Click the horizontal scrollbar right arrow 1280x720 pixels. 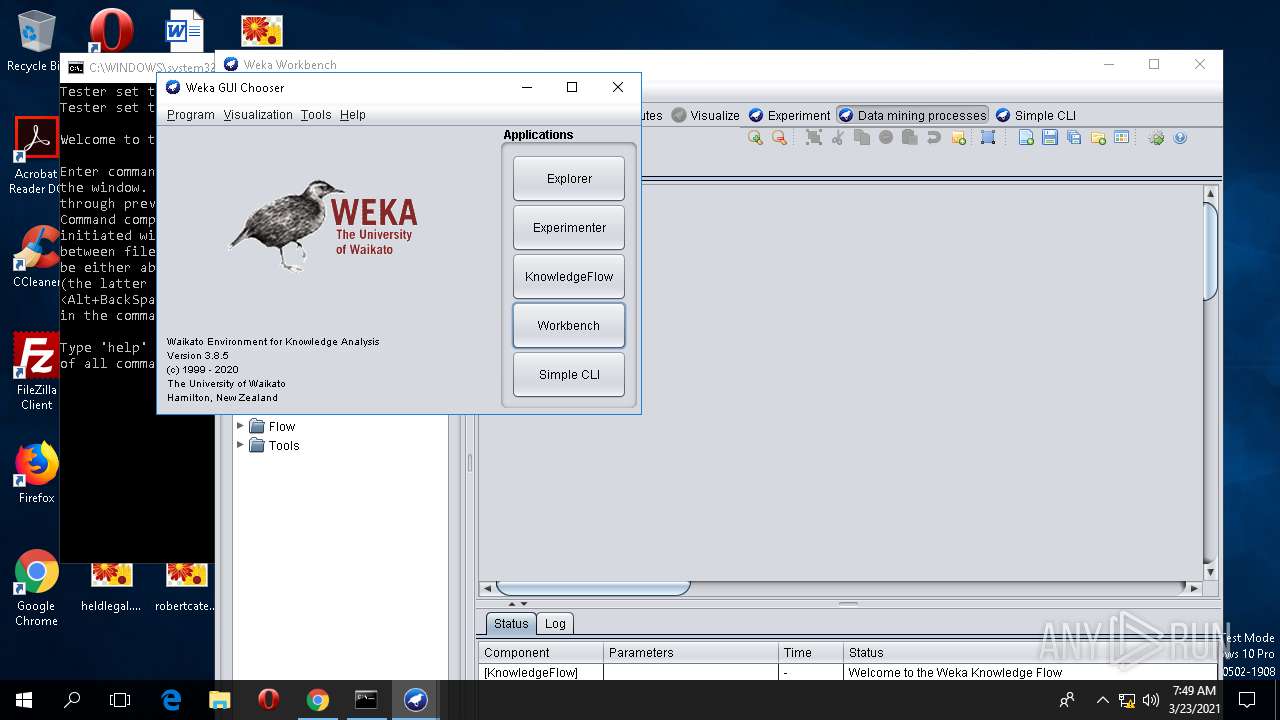click(x=1193, y=588)
